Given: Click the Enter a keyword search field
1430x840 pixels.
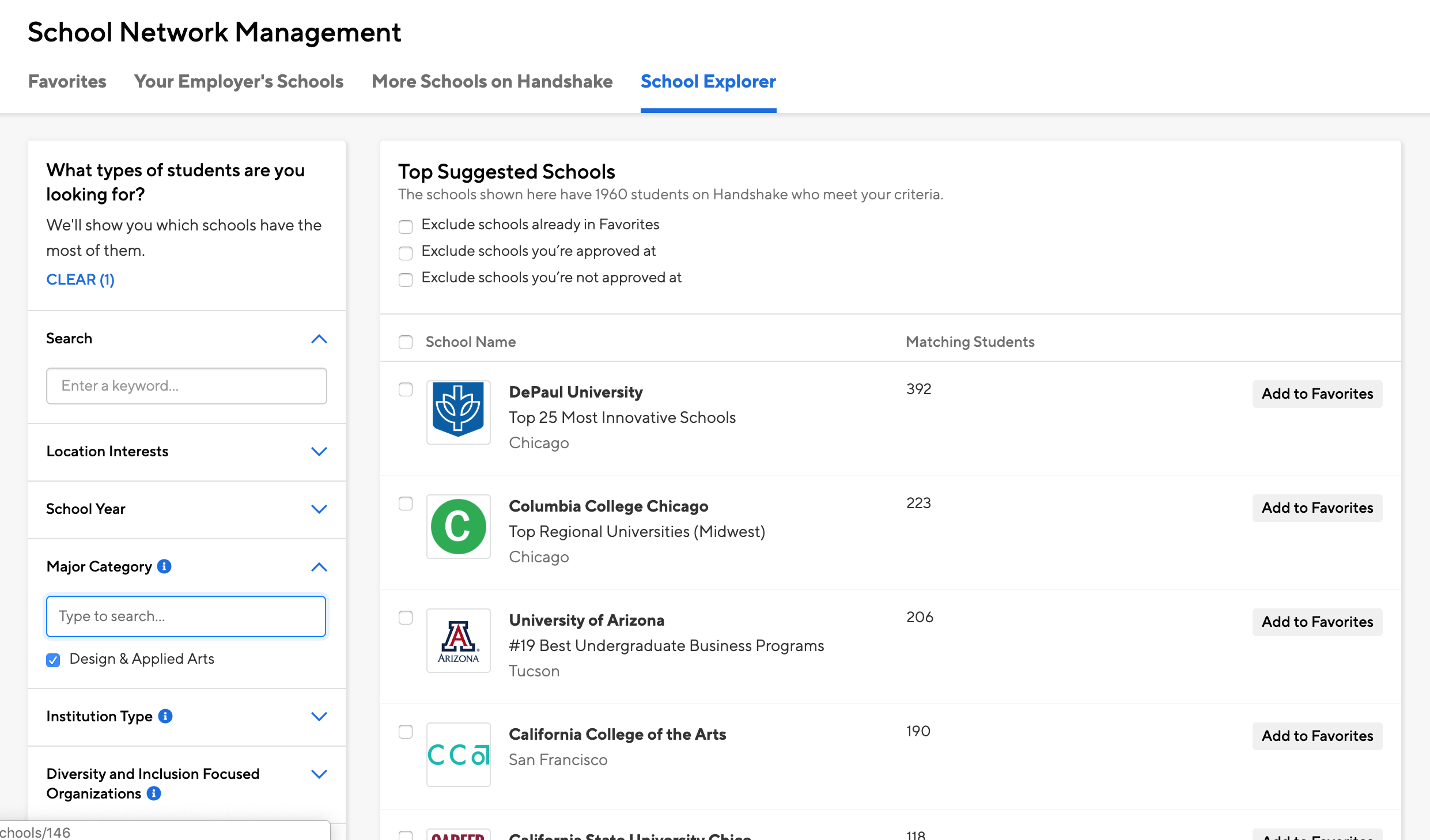Looking at the screenshot, I should point(186,385).
